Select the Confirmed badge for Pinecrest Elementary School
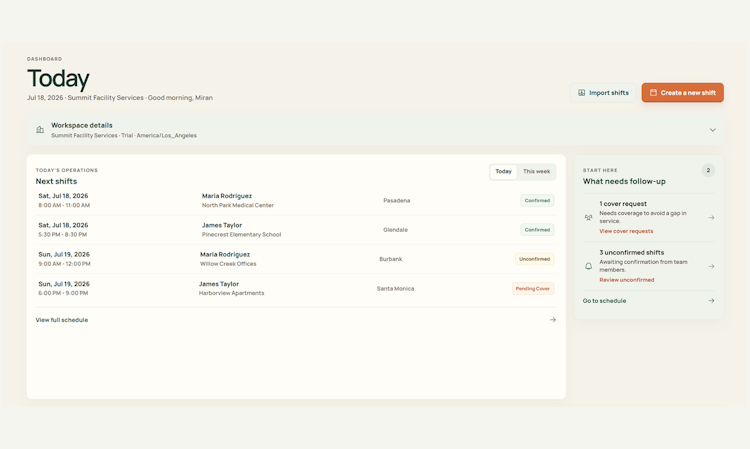This screenshot has height=449, width=750. click(537, 230)
